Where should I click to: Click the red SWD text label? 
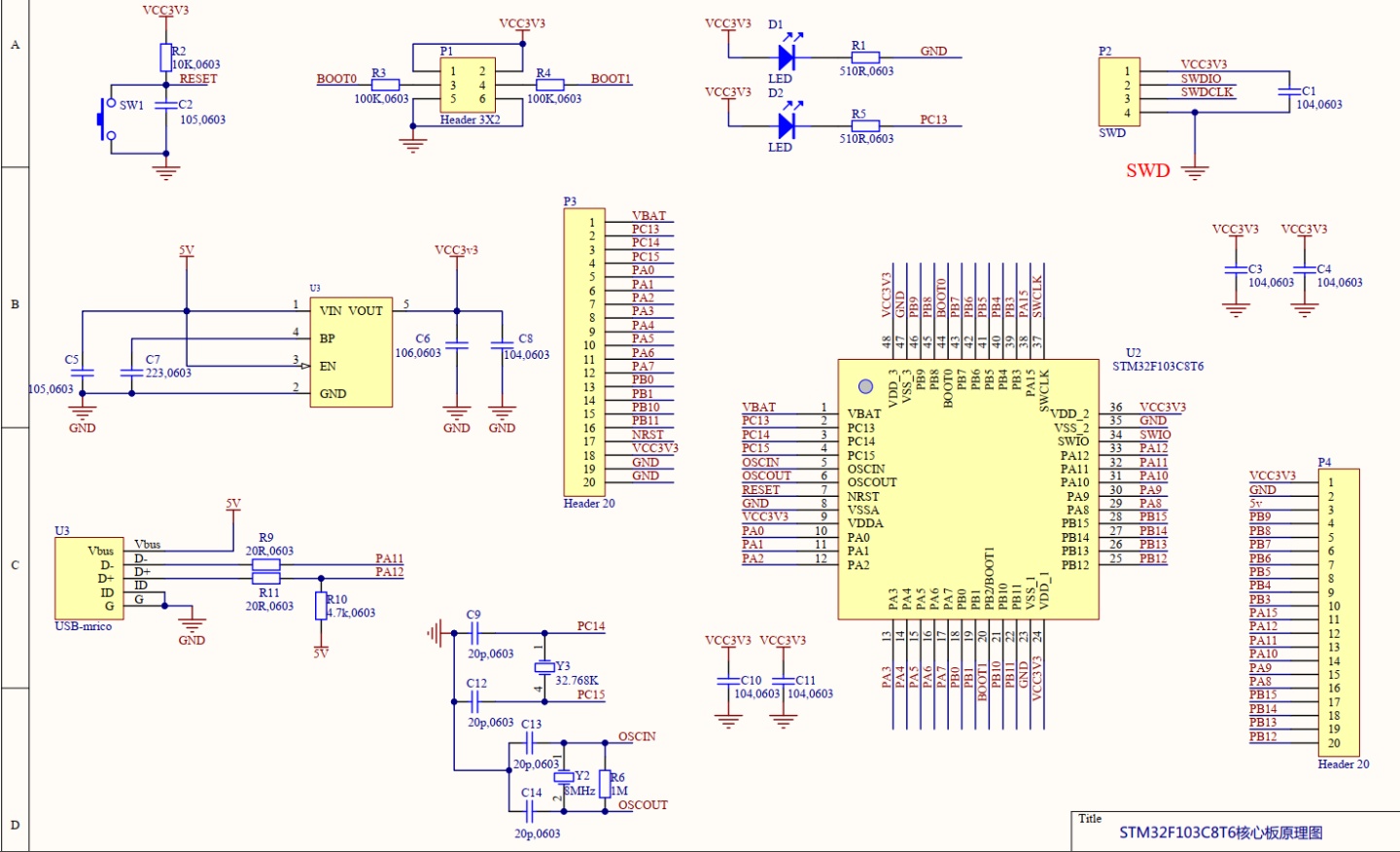(x=1148, y=170)
